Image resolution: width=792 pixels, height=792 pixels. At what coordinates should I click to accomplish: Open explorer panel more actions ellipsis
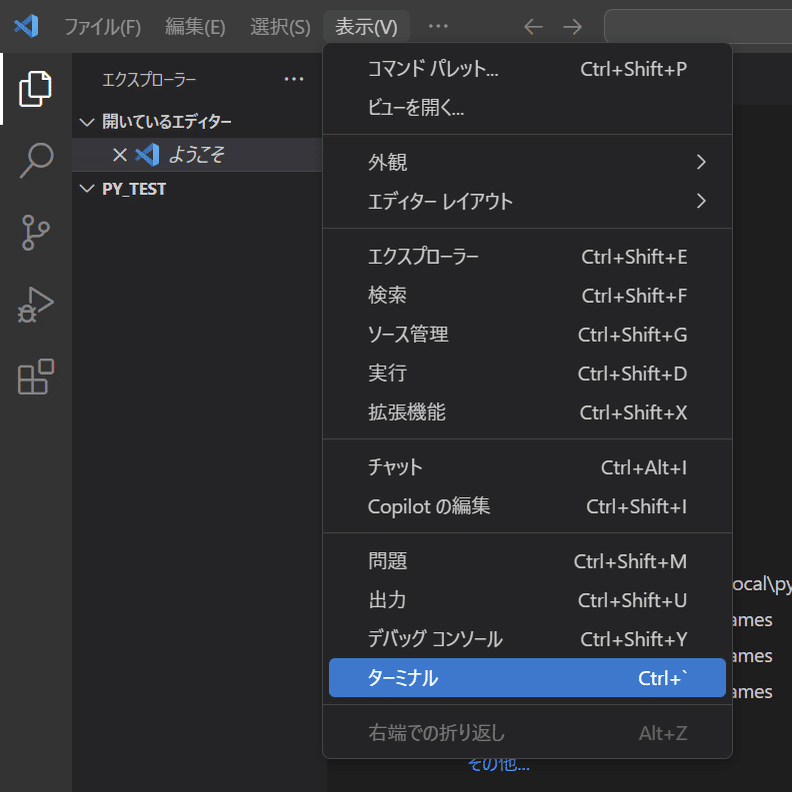click(293, 79)
